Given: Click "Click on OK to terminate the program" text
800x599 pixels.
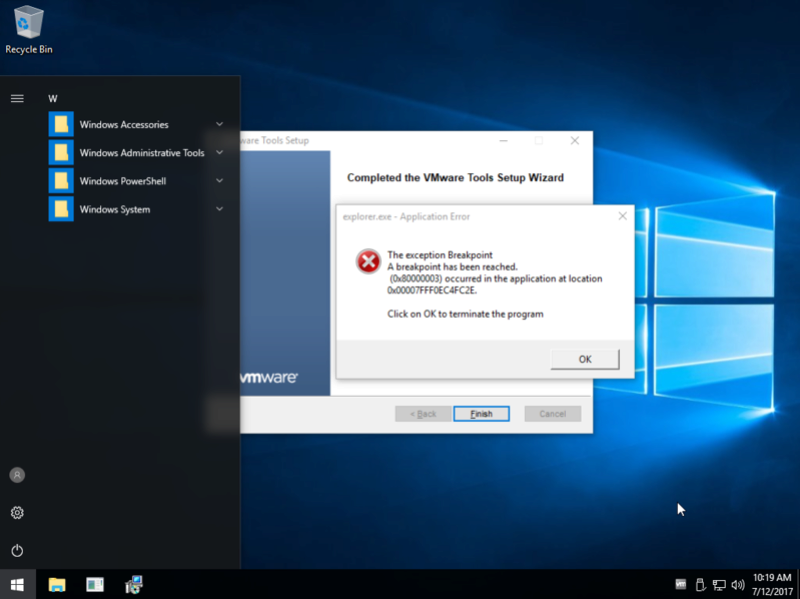Looking at the screenshot, I should coord(465,314).
